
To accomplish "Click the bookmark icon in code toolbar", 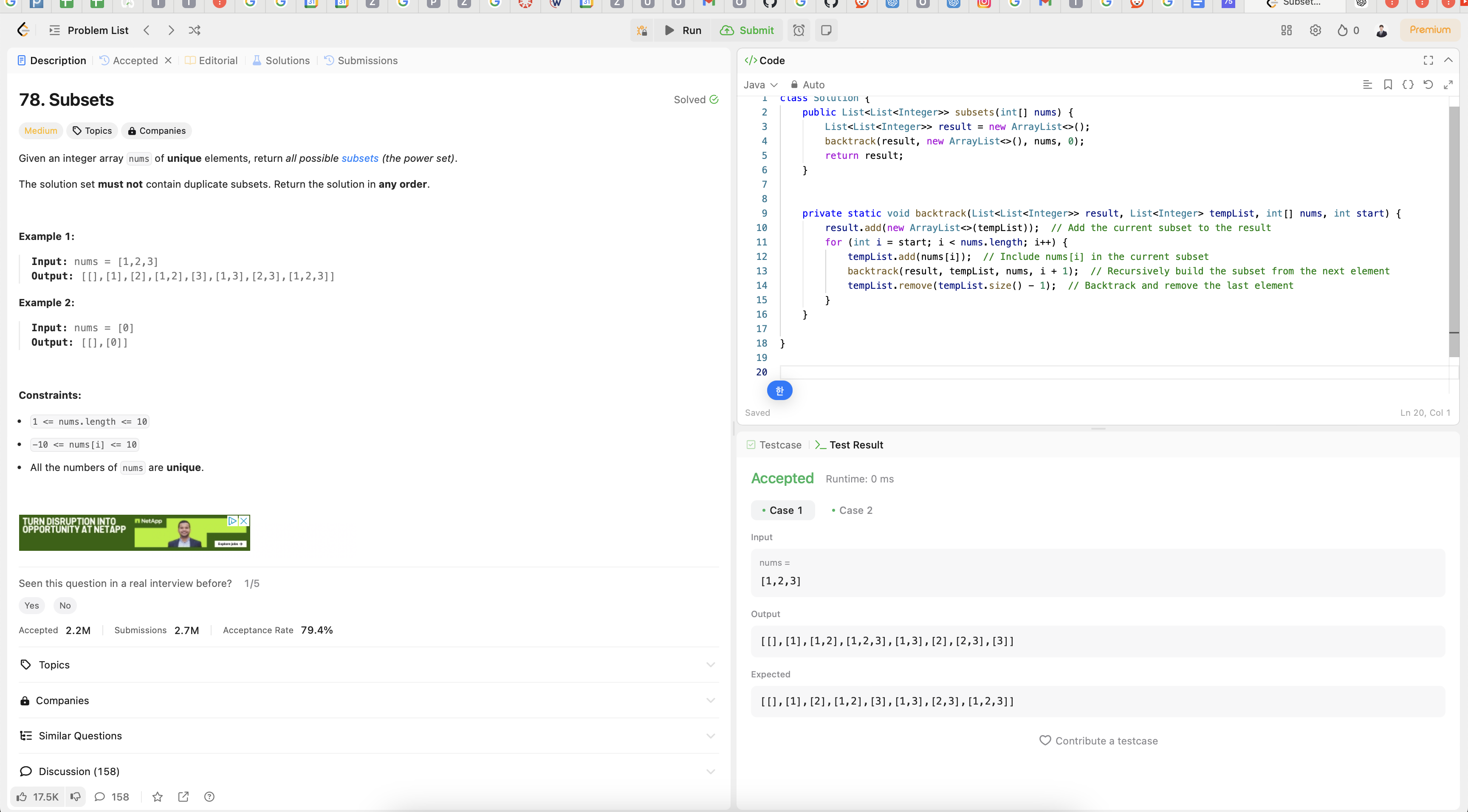I will [1388, 85].
